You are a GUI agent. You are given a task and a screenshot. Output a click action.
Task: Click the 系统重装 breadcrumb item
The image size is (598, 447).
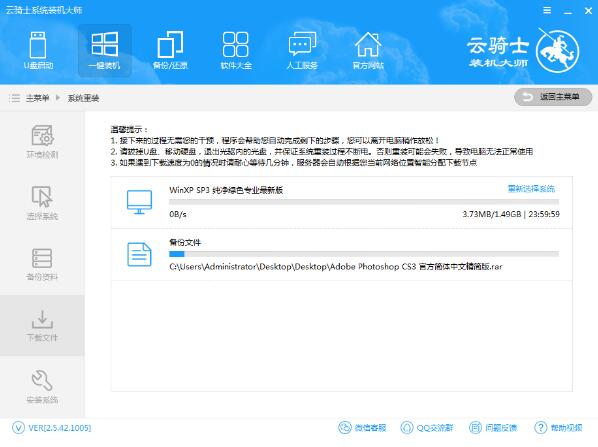(x=83, y=98)
